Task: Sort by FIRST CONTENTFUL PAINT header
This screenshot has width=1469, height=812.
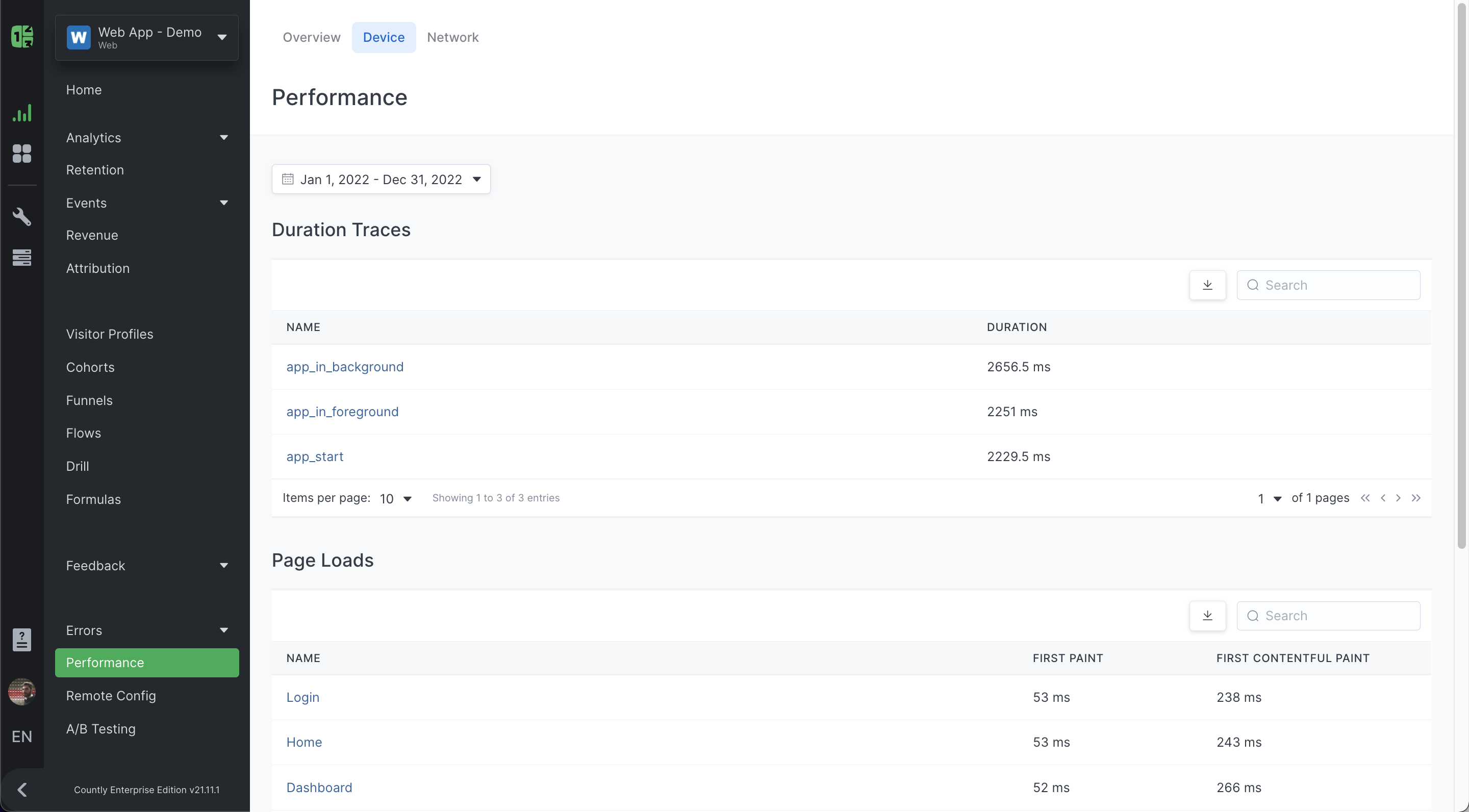Action: (x=1293, y=658)
